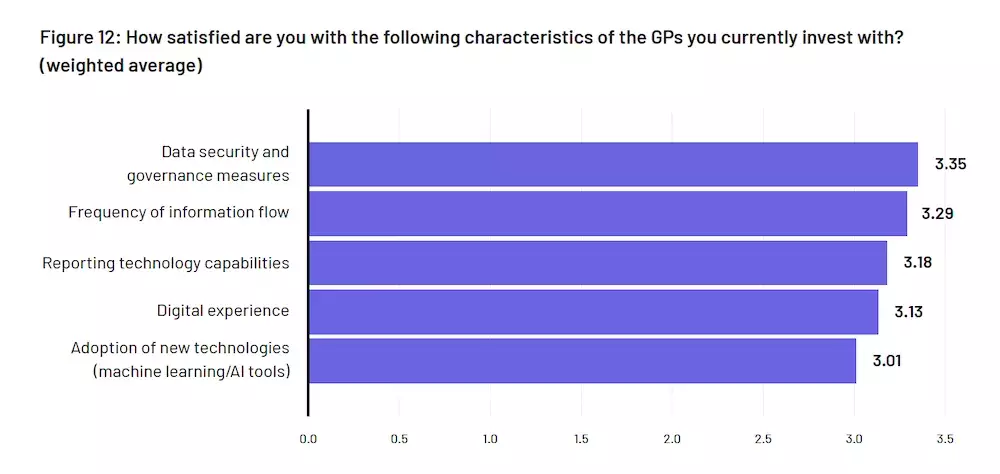The image size is (1000, 474).
Task: Click the "Data security and governance measures" label
Action: pos(208,164)
